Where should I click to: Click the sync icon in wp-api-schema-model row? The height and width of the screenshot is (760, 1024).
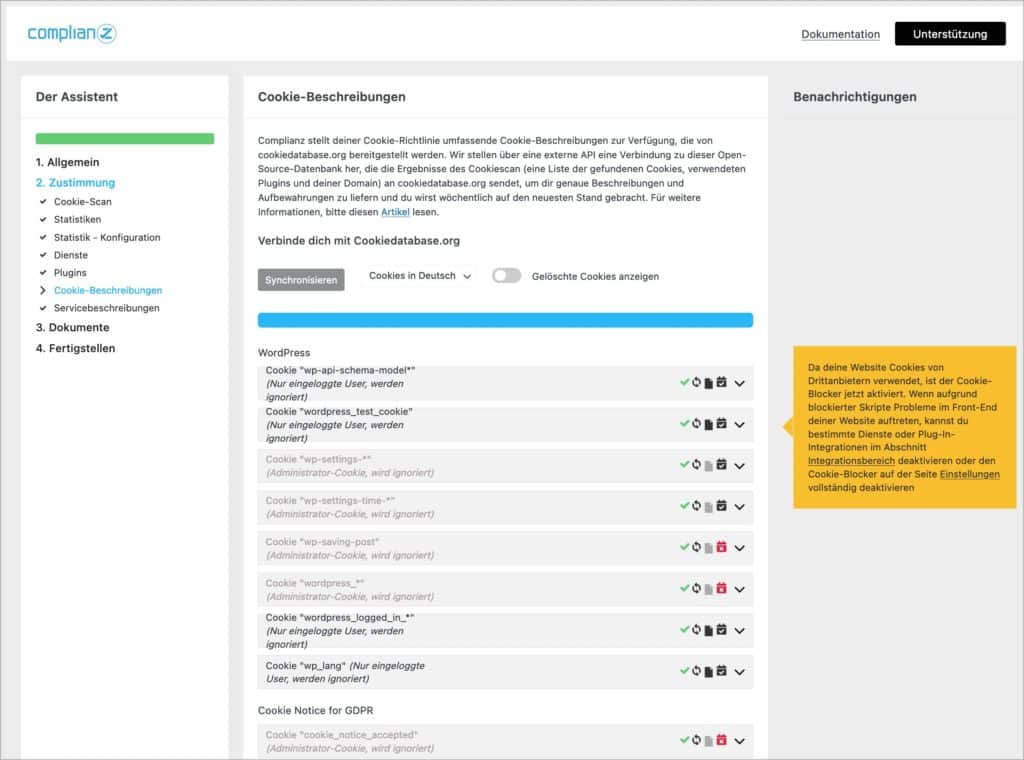(696, 382)
